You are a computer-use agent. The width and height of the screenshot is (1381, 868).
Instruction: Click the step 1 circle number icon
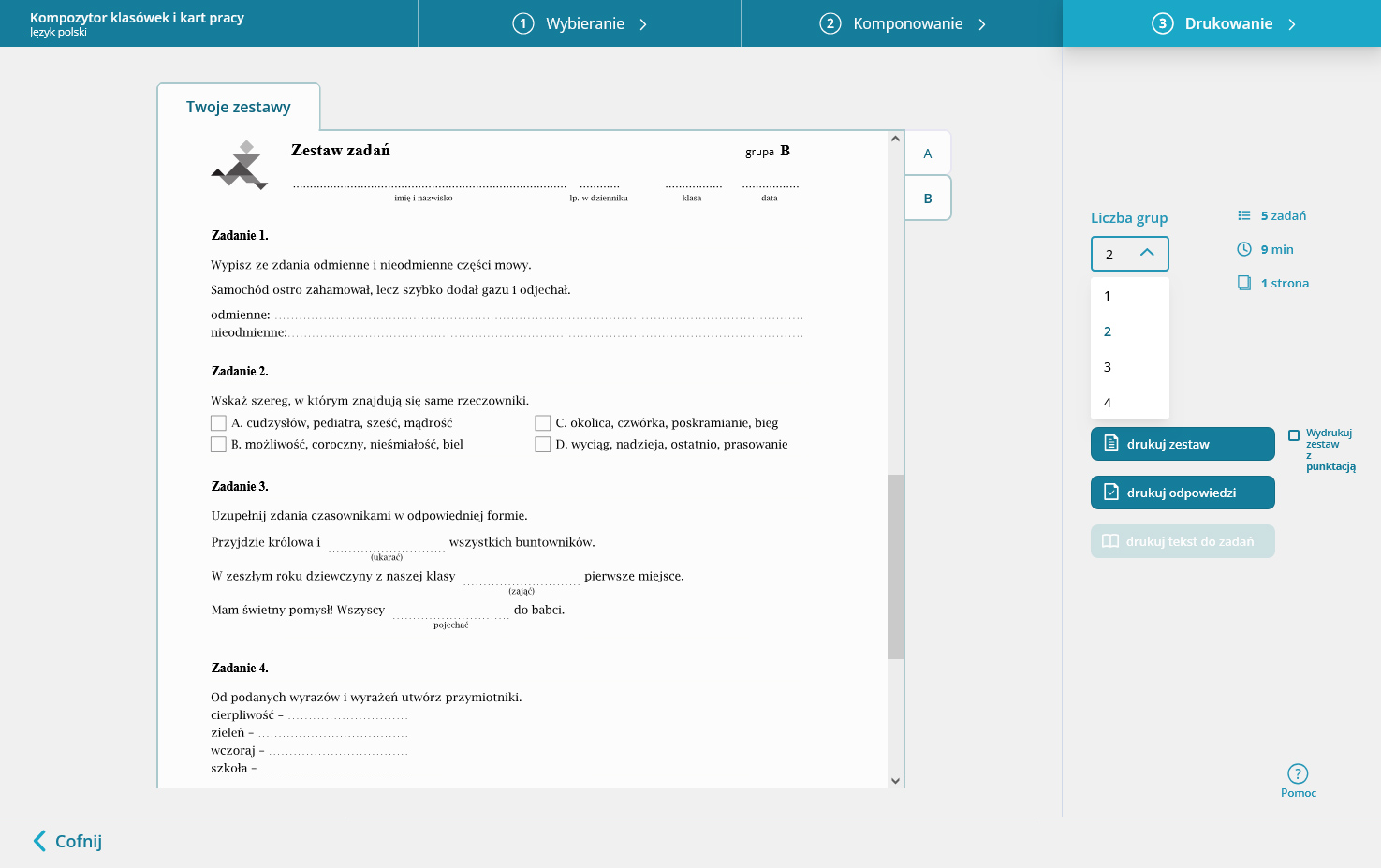[x=523, y=23]
